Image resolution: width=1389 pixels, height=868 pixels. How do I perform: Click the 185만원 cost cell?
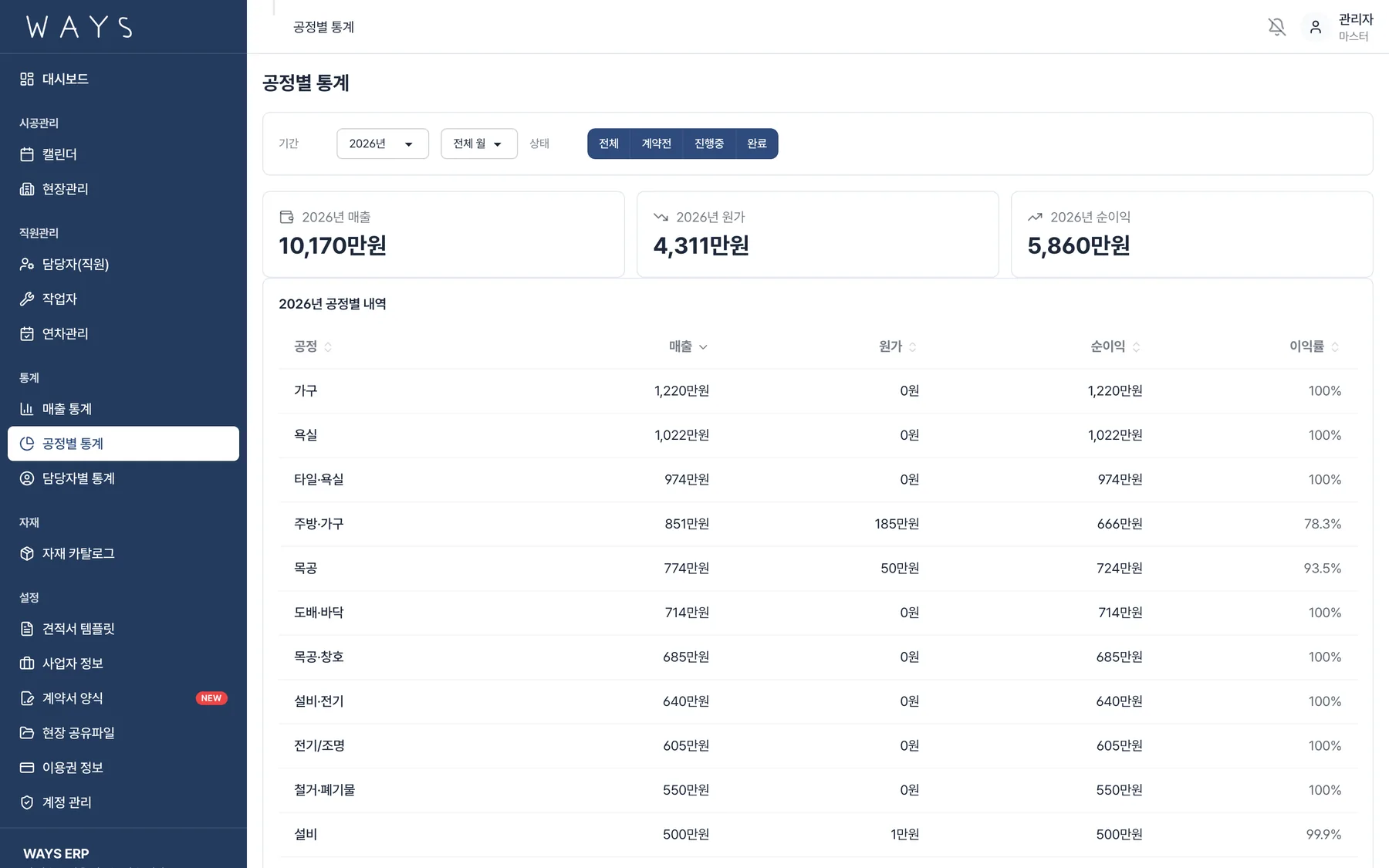[897, 524]
